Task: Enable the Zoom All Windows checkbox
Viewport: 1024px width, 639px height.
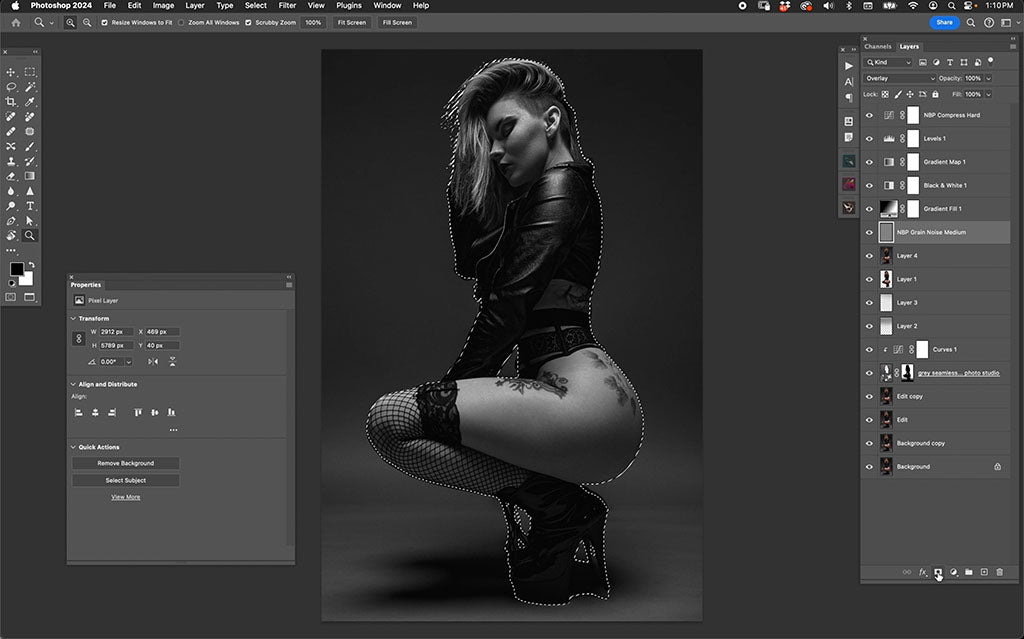Action: point(181,22)
